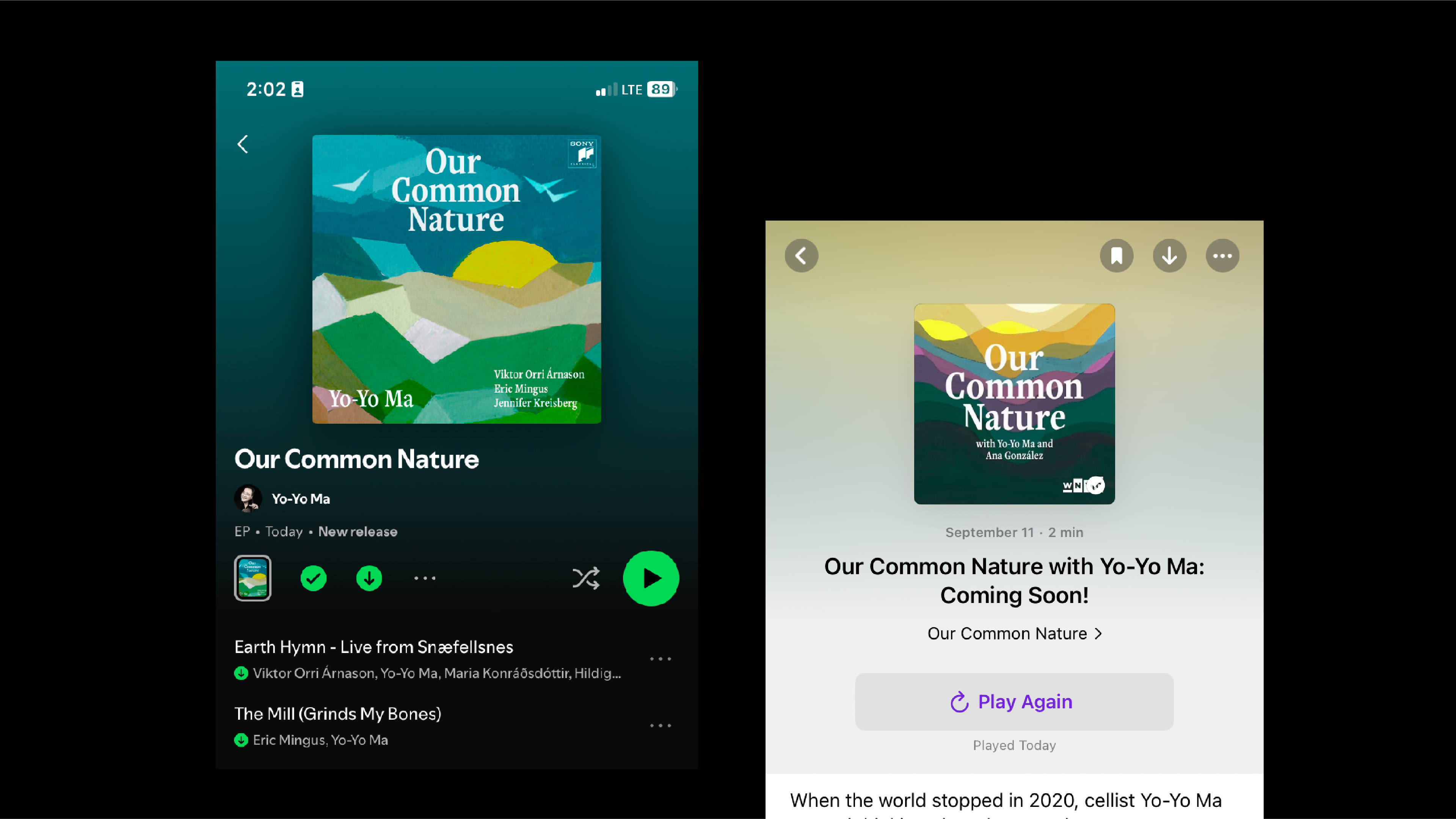Download the podcast episode

coord(1169,256)
